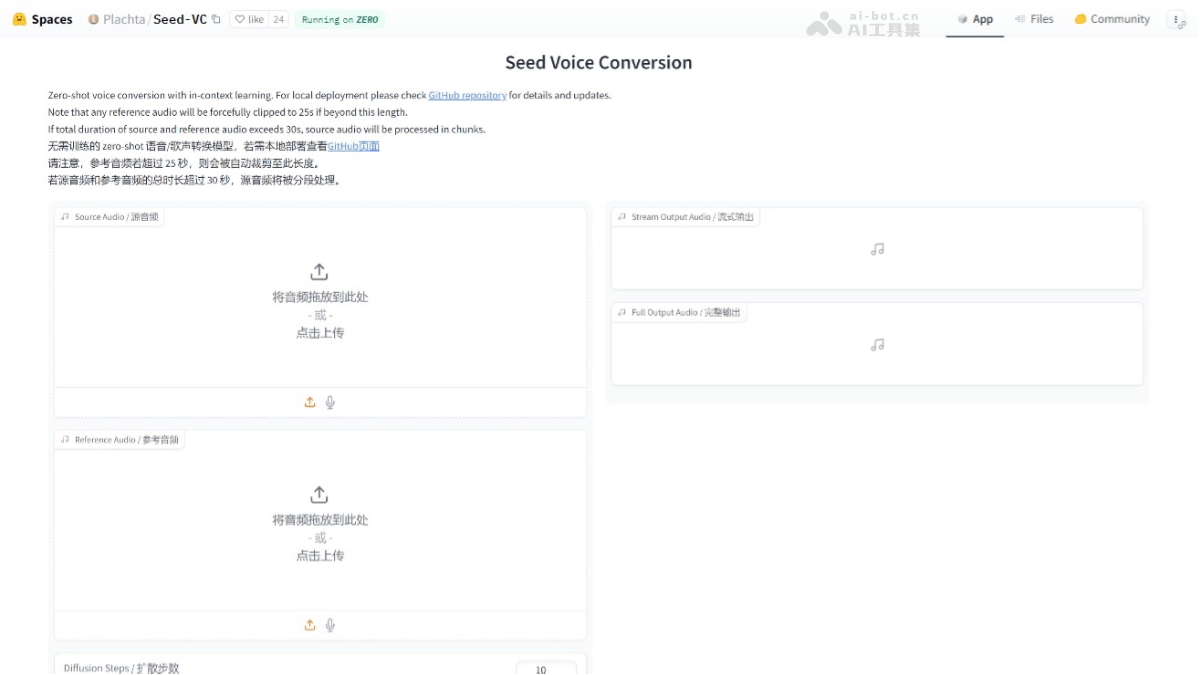Image resolution: width=1200 pixels, height=675 pixels.
Task: Open the three-dot options menu top right
Action: click(1177, 18)
